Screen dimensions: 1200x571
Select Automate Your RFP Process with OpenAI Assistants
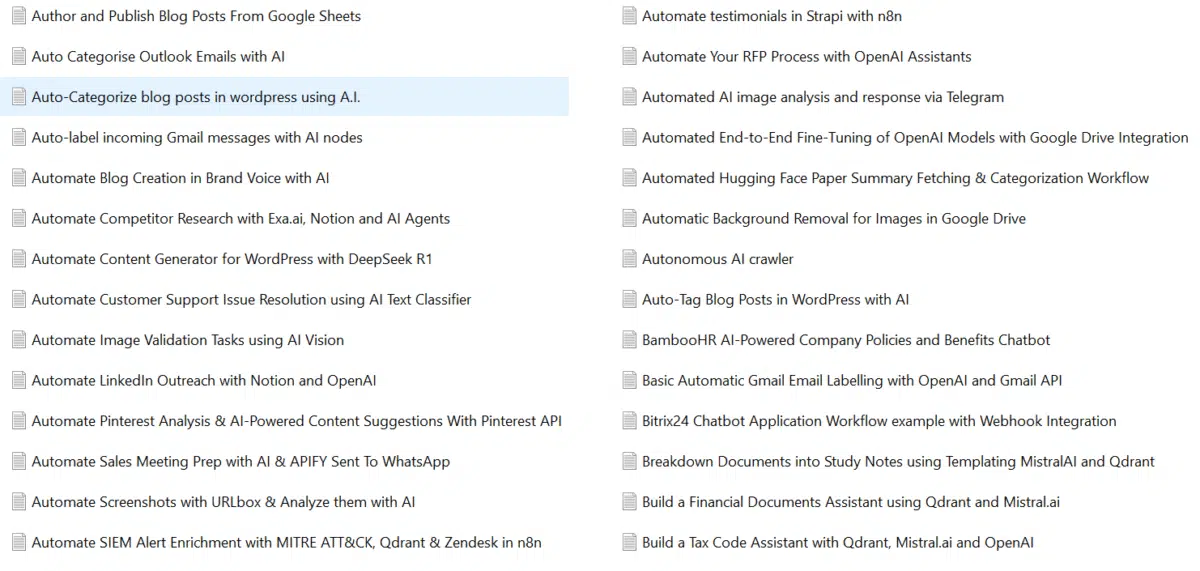point(806,57)
